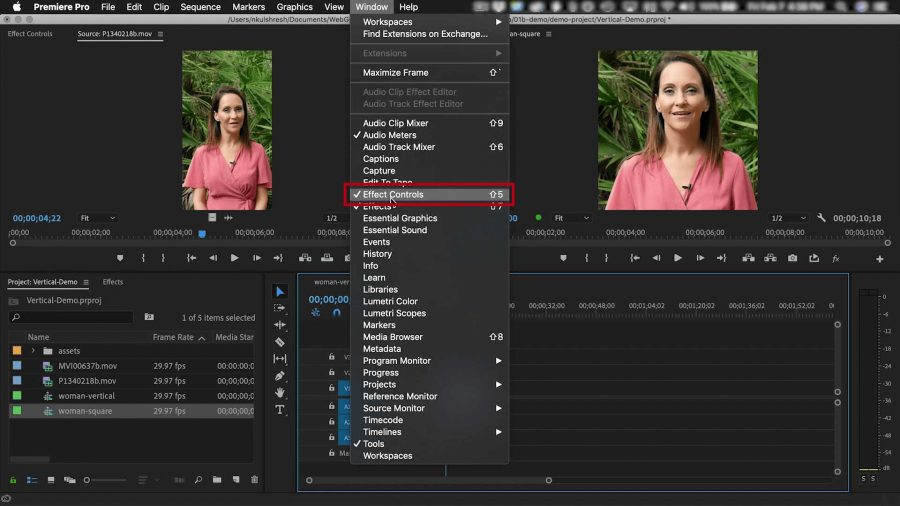Click timeline horizontal zoom scrollbar
This screenshot has height=506, width=900.
tap(429, 480)
